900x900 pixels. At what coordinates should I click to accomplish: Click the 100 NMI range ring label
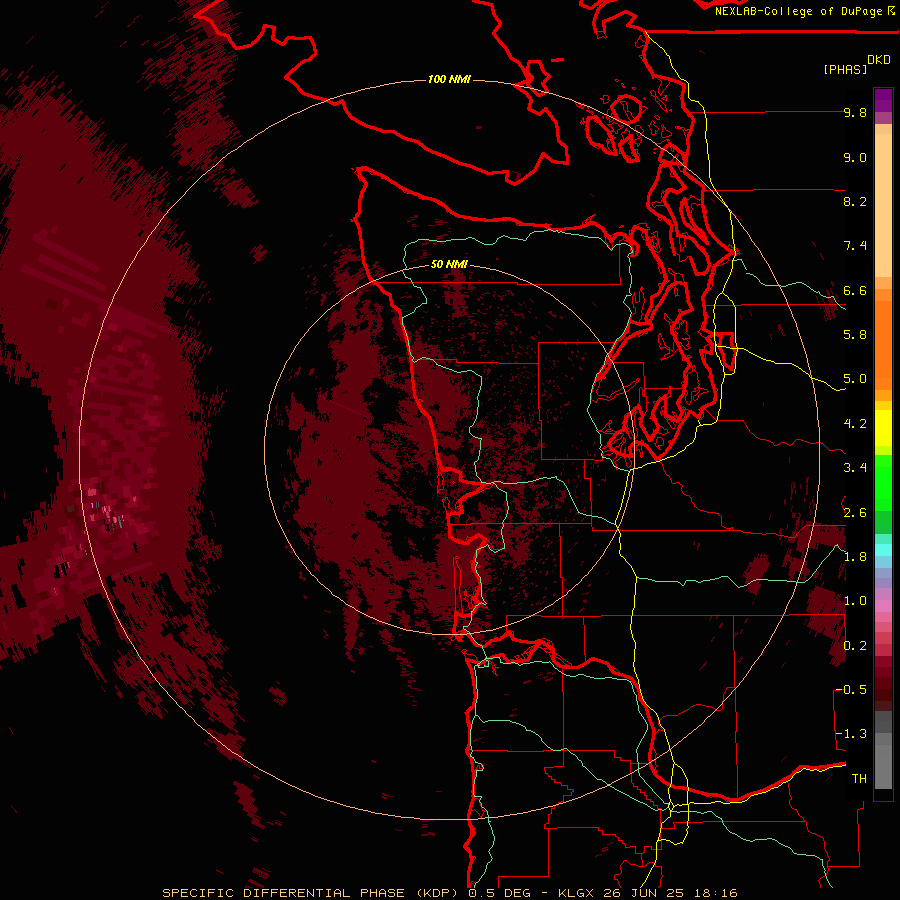[x=449, y=79]
